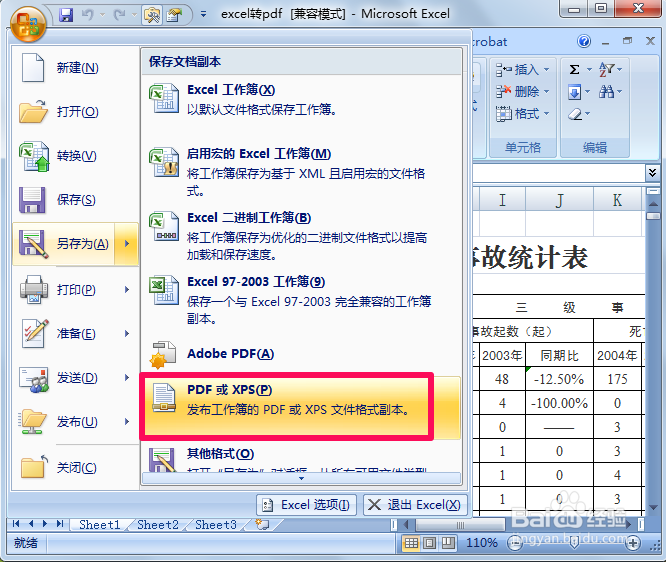Choose Close (关闭) in Office menu
This screenshot has width=666, height=562.
(75, 467)
